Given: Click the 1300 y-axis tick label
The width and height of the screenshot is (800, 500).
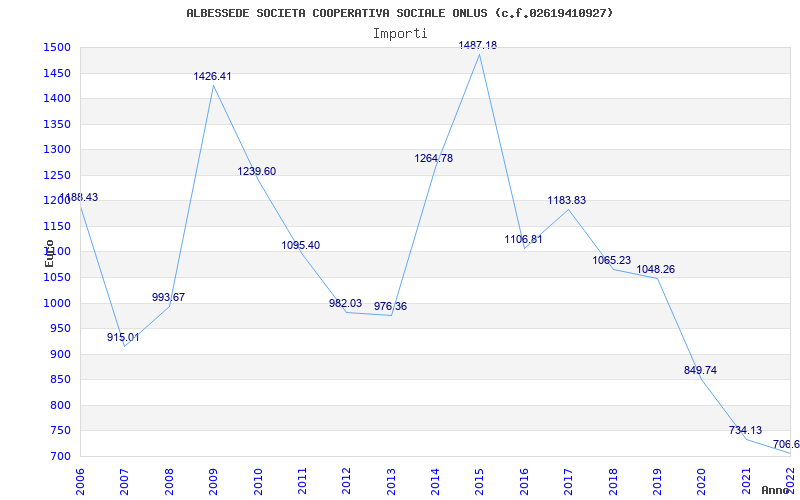Looking at the screenshot, I should point(58,150).
